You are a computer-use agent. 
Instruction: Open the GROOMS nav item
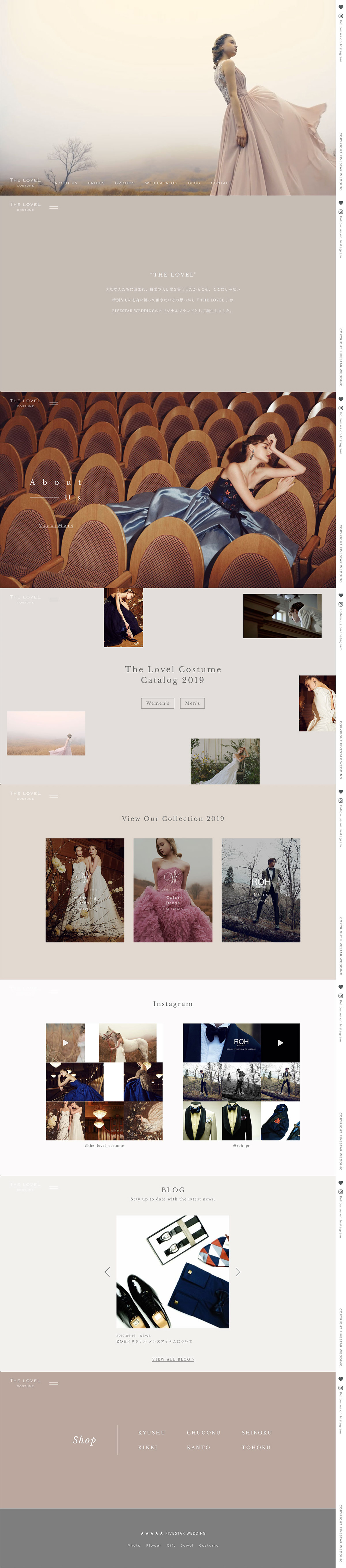point(125,183)
